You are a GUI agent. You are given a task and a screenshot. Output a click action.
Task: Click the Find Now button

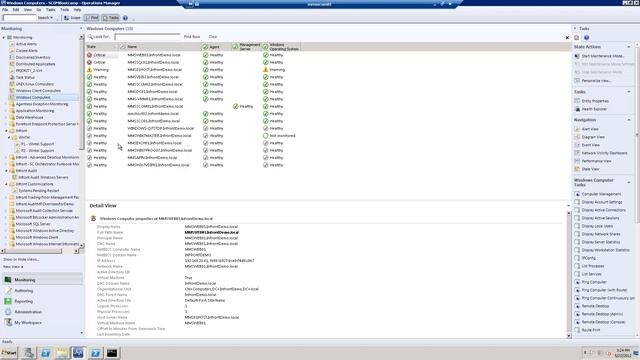click(192, 37)
